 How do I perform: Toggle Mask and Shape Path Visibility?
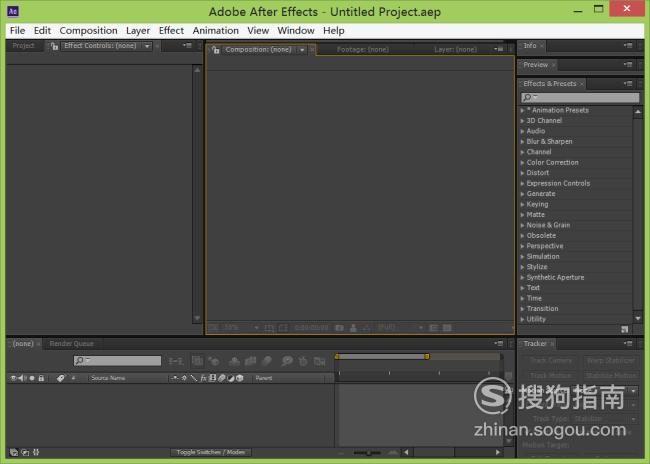pos(283,328)
